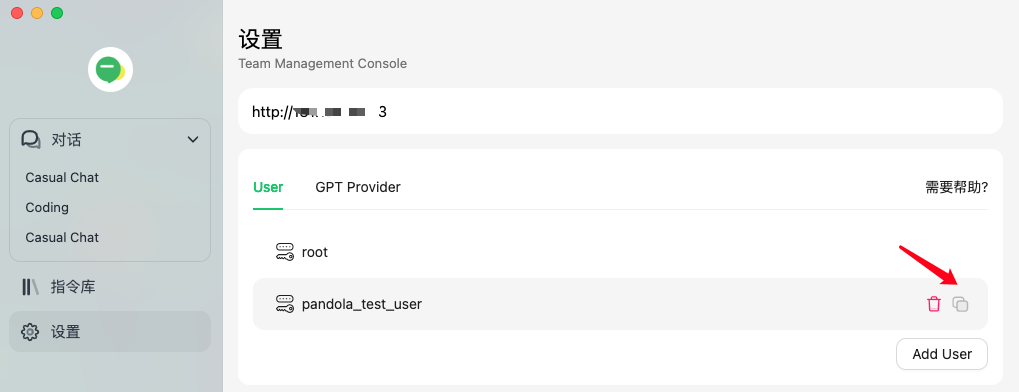
Task: Open the 需要帮助? help link
Action: click(957, 187)
